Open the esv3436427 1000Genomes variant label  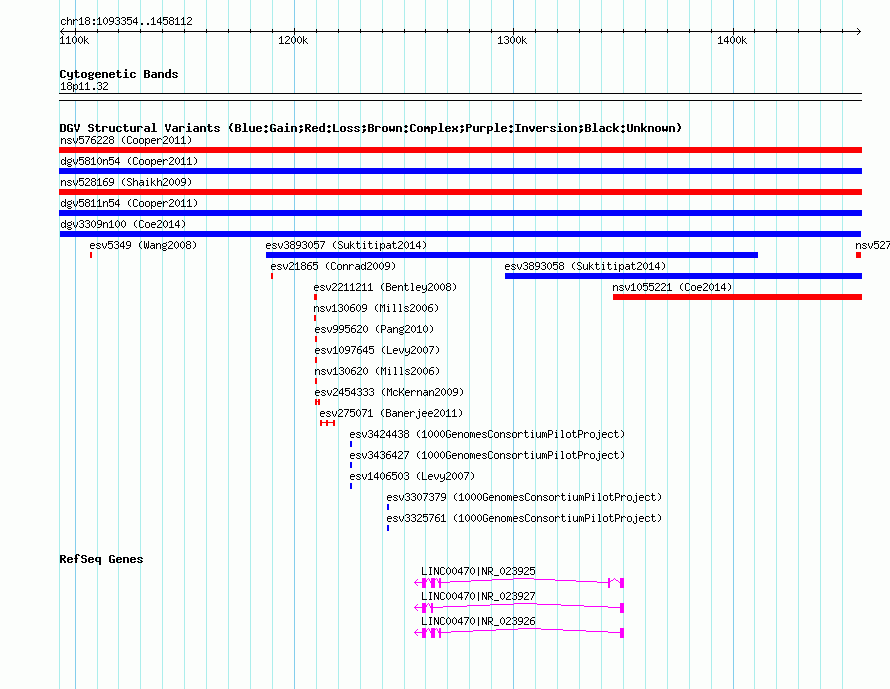487,455
